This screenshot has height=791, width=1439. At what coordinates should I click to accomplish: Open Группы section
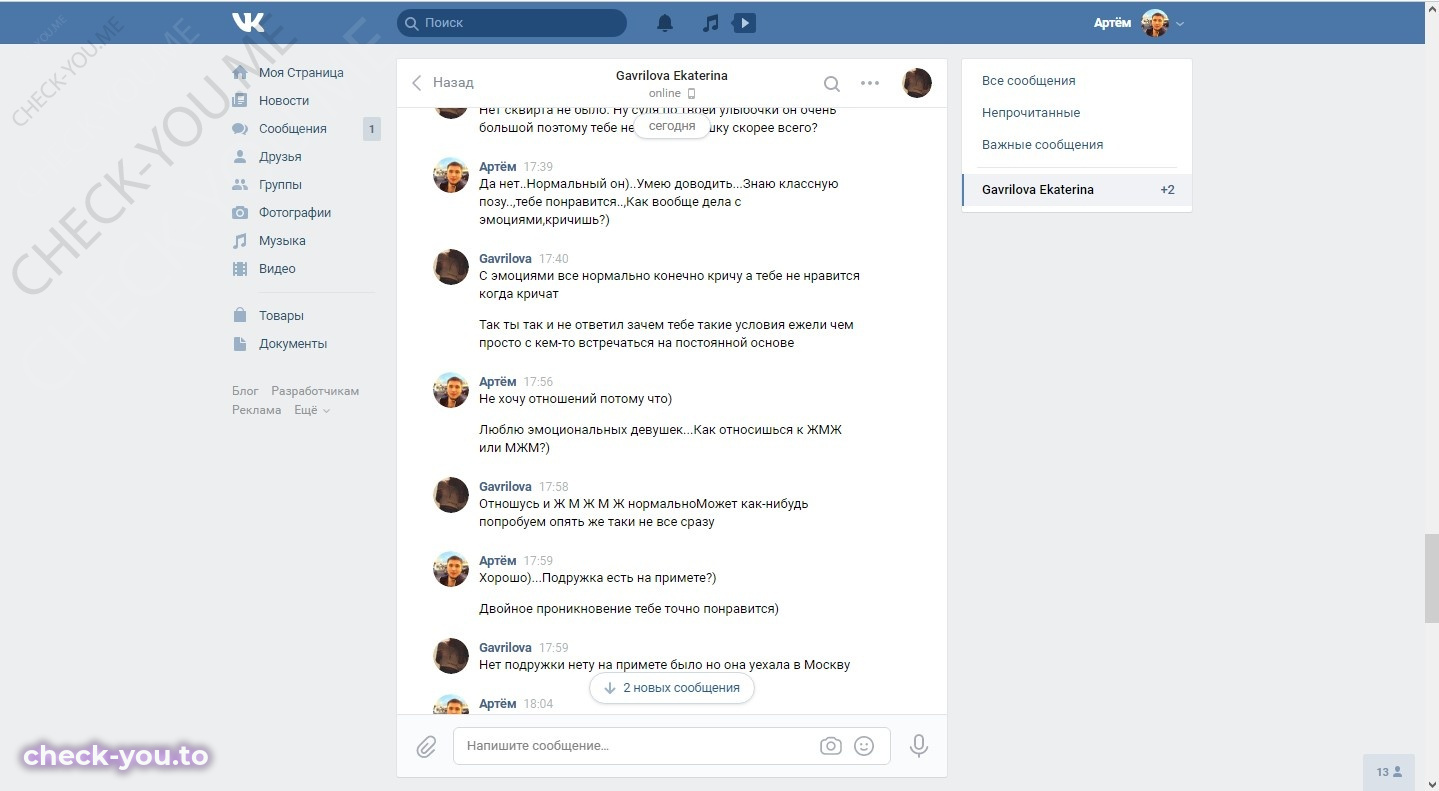coord(280,185)
